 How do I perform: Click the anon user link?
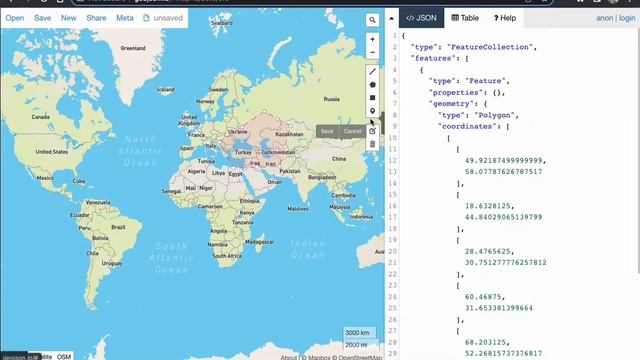[x=604, y=18]
